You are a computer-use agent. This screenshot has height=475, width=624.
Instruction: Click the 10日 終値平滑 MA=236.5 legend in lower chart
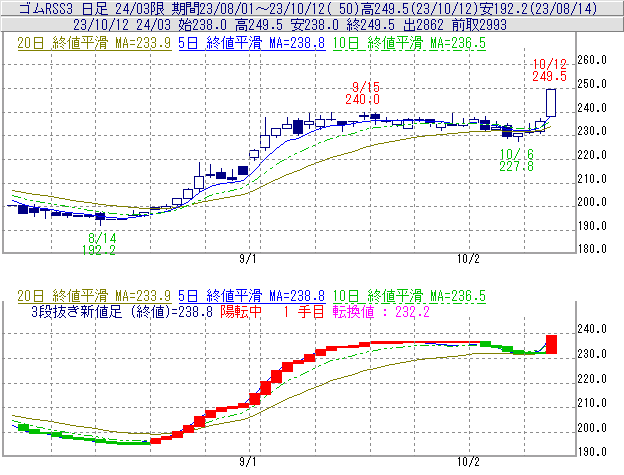click(x=409, y=296)
